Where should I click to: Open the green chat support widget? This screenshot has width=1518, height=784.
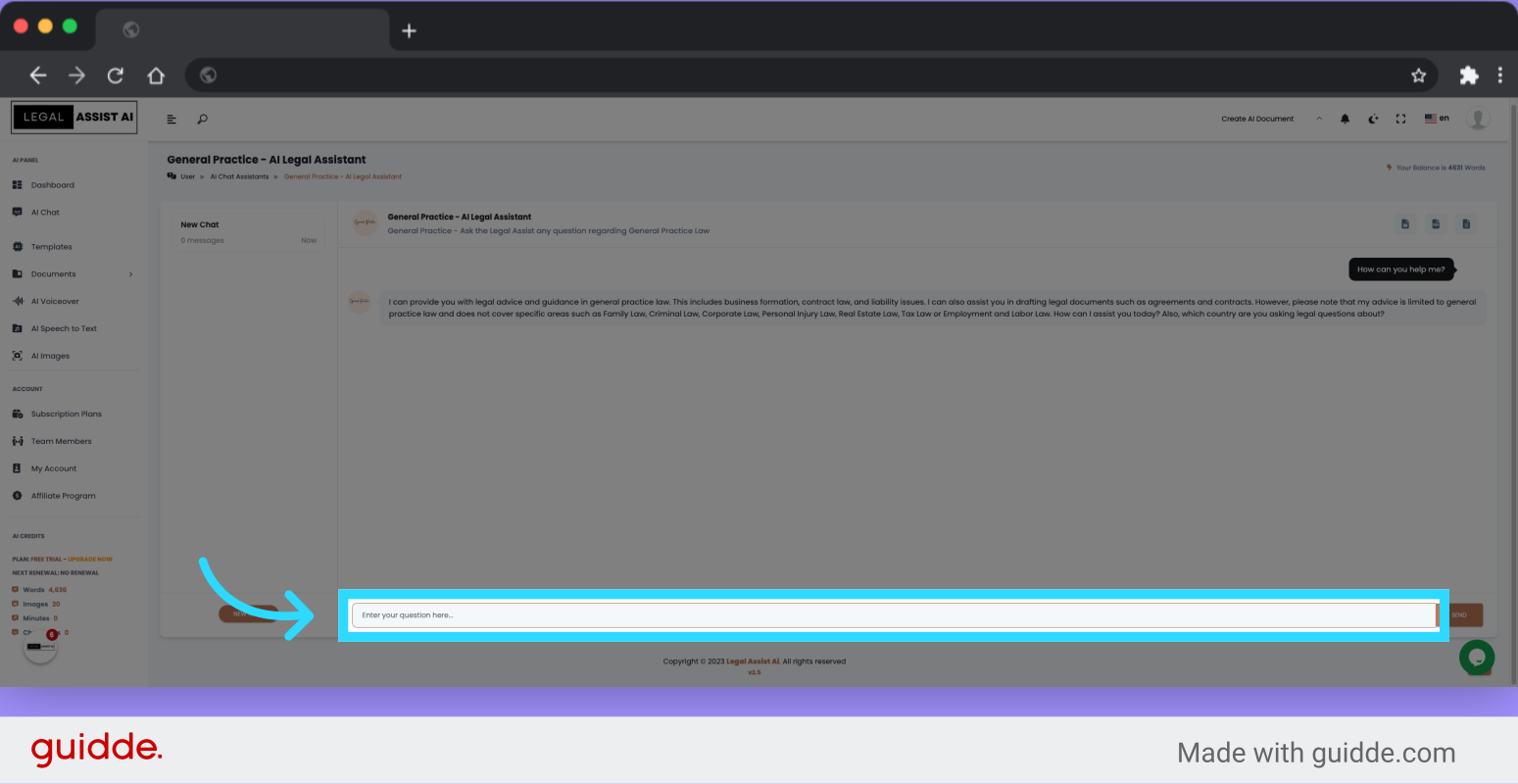pyautogui.click(x=1477, y=657)
